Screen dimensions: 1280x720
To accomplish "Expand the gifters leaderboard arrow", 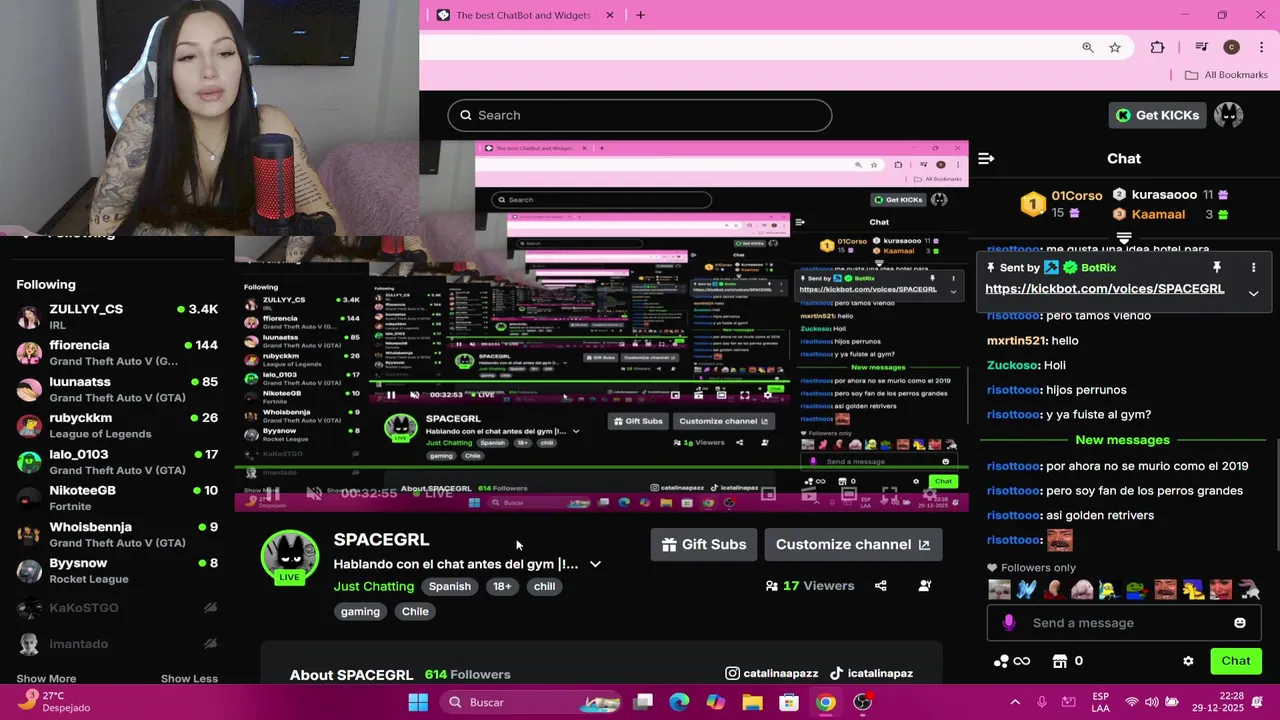I will (1124, 238).
